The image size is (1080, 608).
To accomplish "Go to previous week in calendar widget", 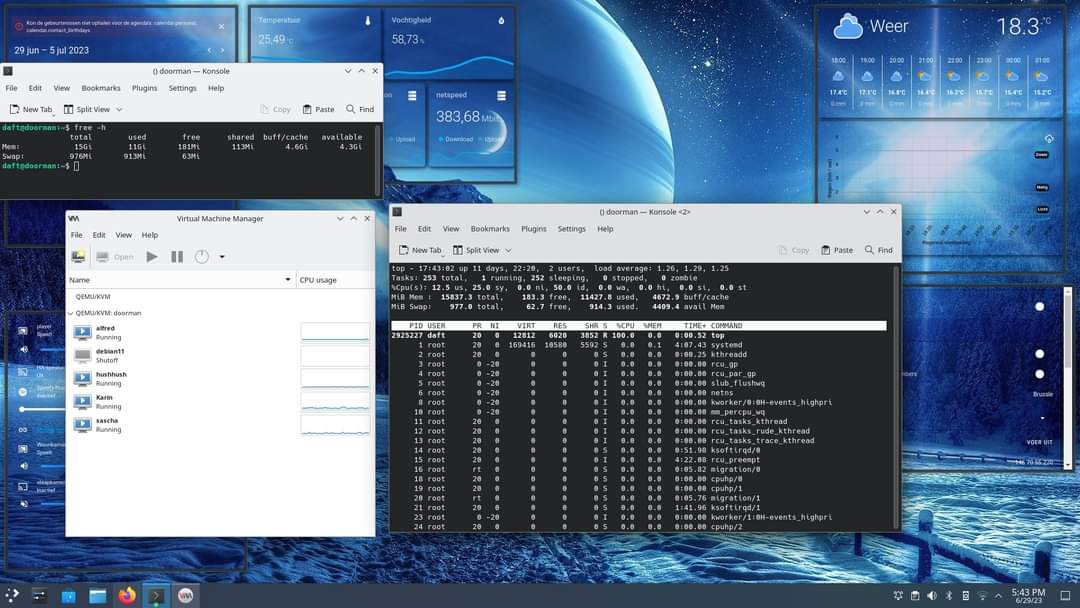I will pyautogui.click(x=209, y=50).
